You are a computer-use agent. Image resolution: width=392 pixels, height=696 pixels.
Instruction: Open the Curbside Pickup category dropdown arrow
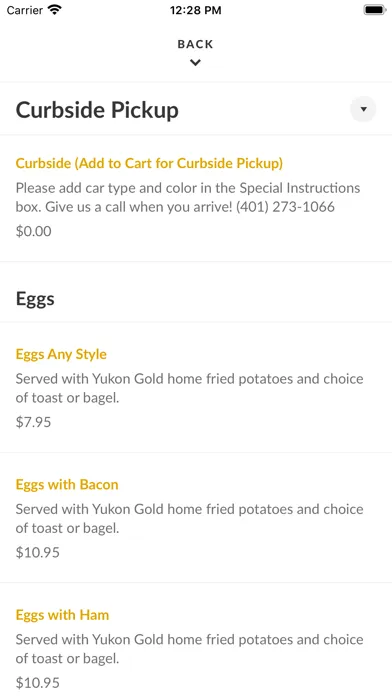click(x=363, y=109)
